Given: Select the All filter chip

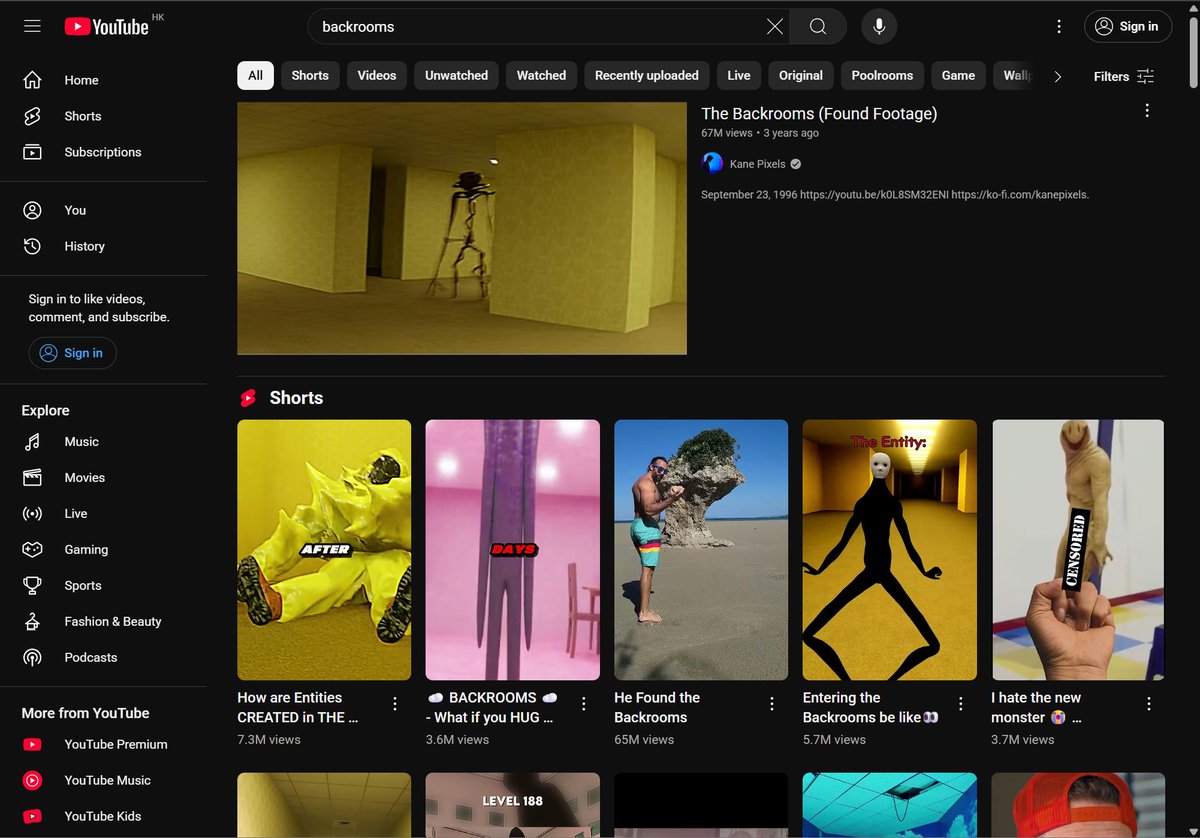Looking at the screenshot, I should (x=255, y=75).
